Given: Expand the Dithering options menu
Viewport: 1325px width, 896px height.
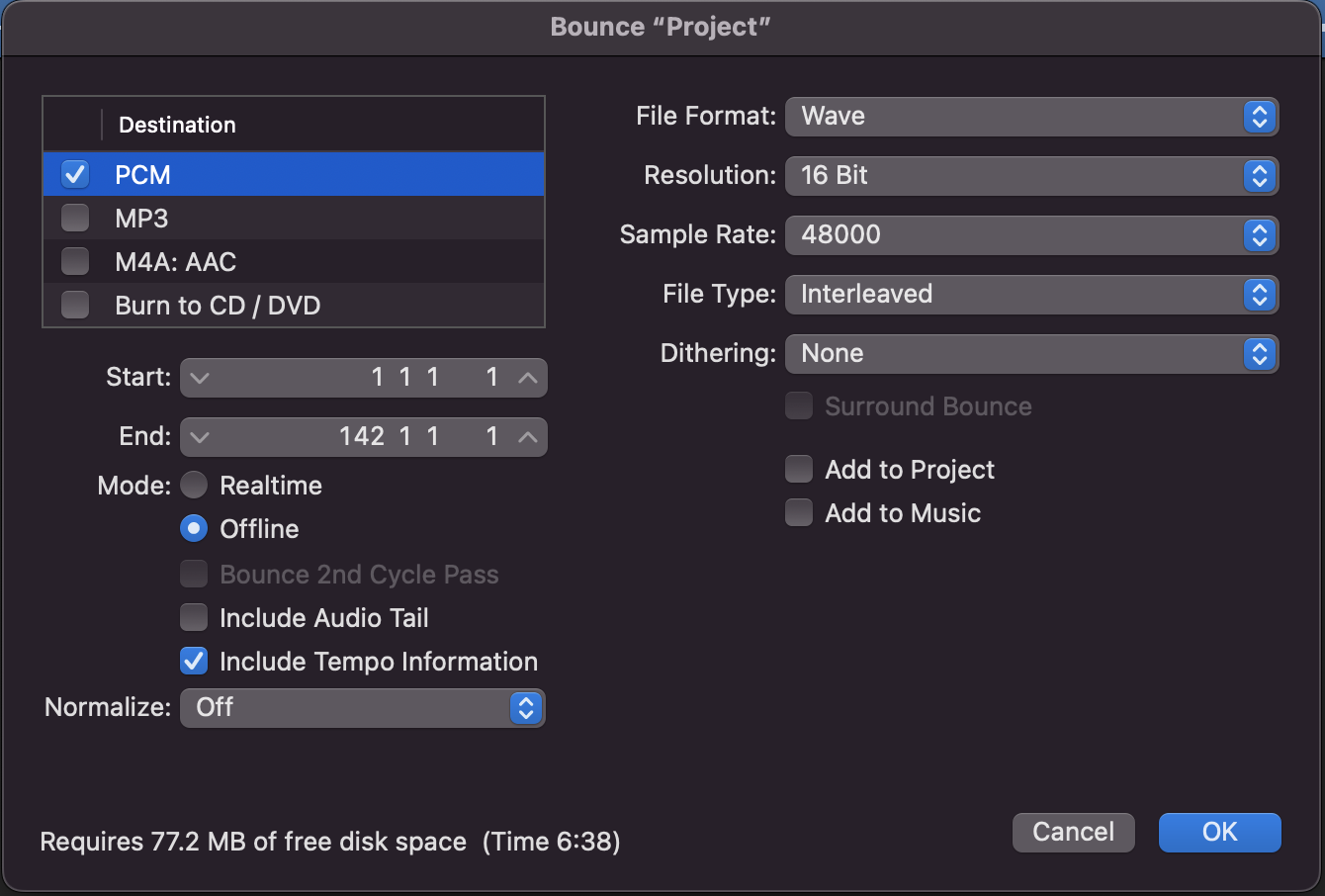Looking at the screenshot, I should pos(1031,354).
